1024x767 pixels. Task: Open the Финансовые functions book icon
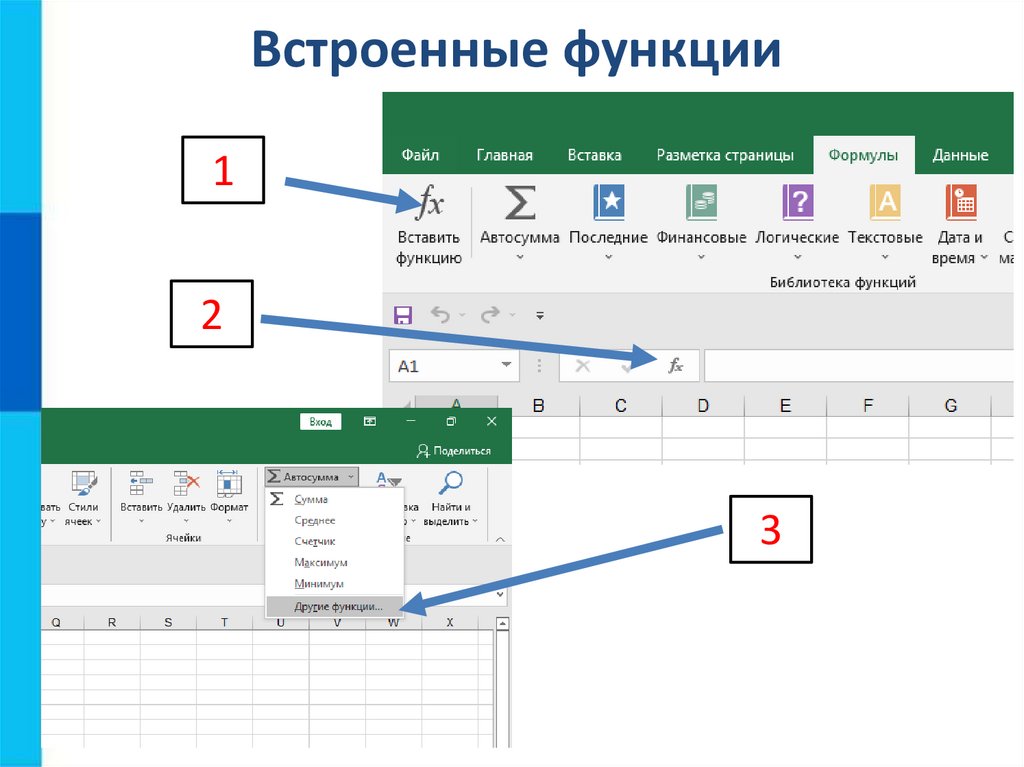(x=701, y=202)
